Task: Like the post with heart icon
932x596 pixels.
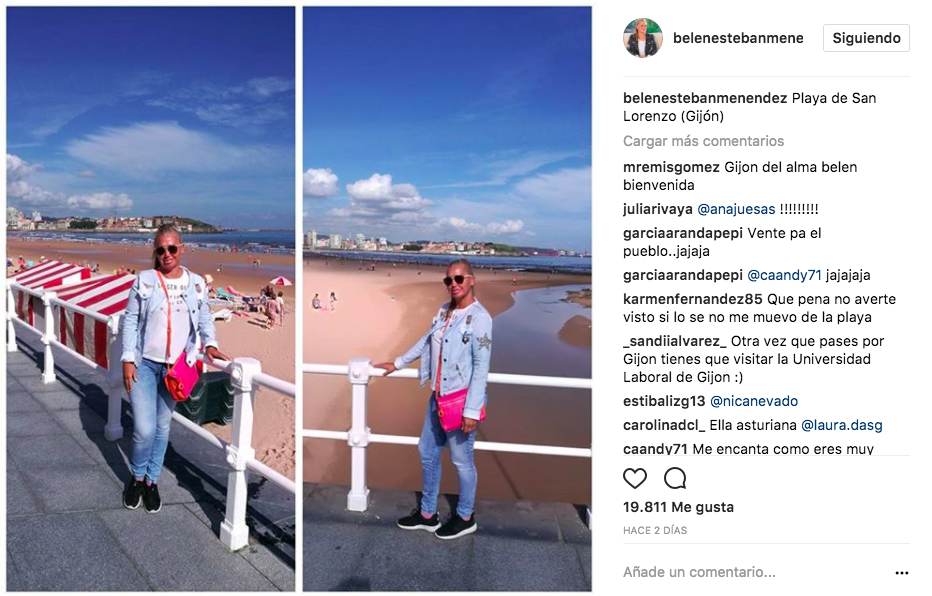Action: pyautogui.click(x=634, y=478)
